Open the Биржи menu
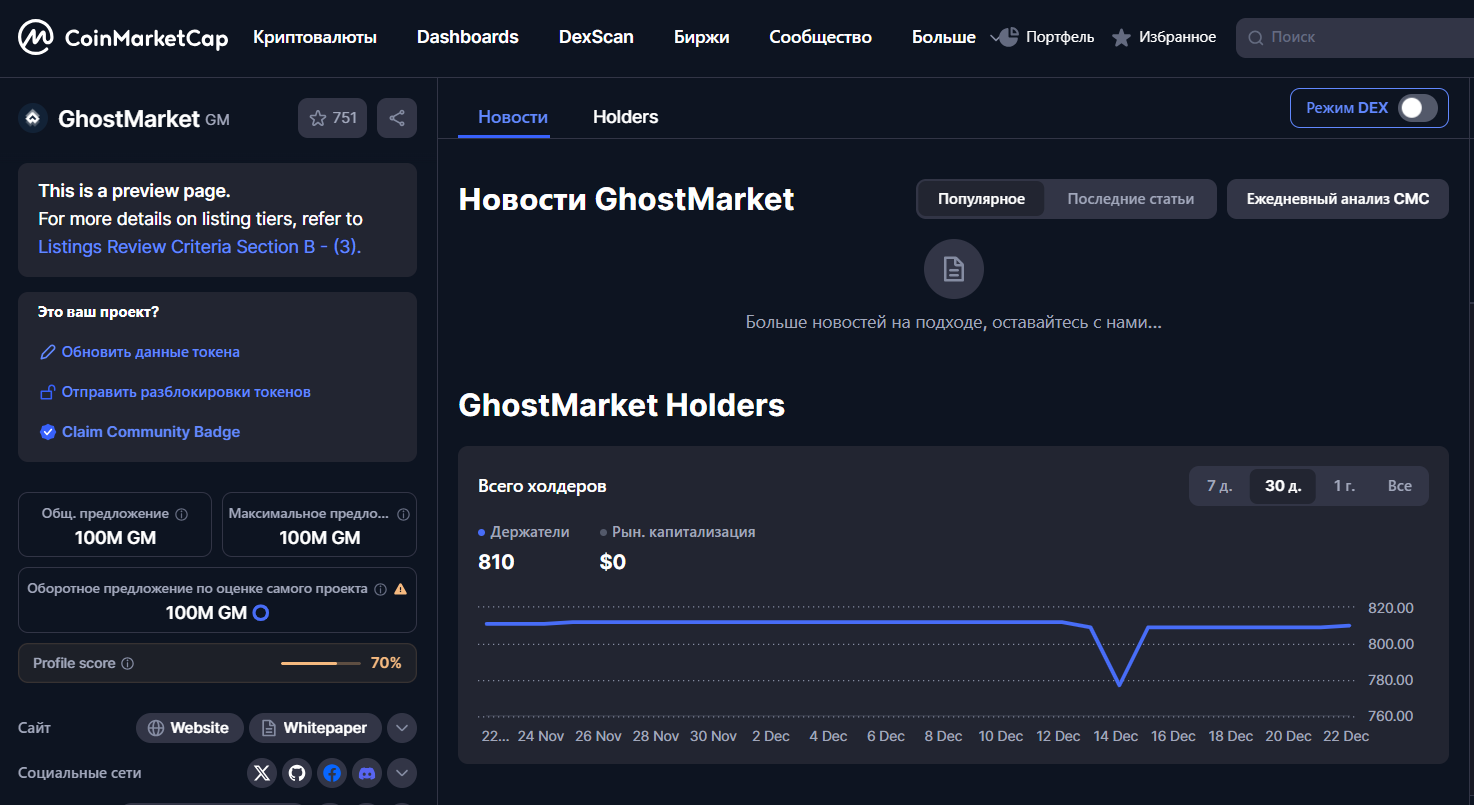 (x=702, y=37)
